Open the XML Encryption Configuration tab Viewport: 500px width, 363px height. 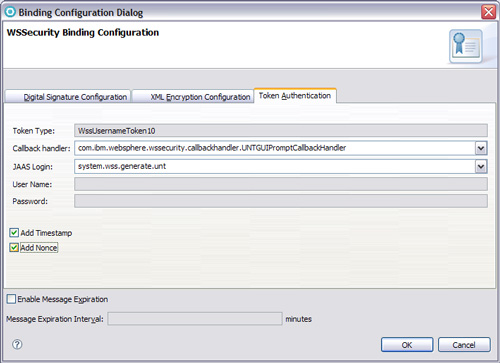[x=193, y=97]
